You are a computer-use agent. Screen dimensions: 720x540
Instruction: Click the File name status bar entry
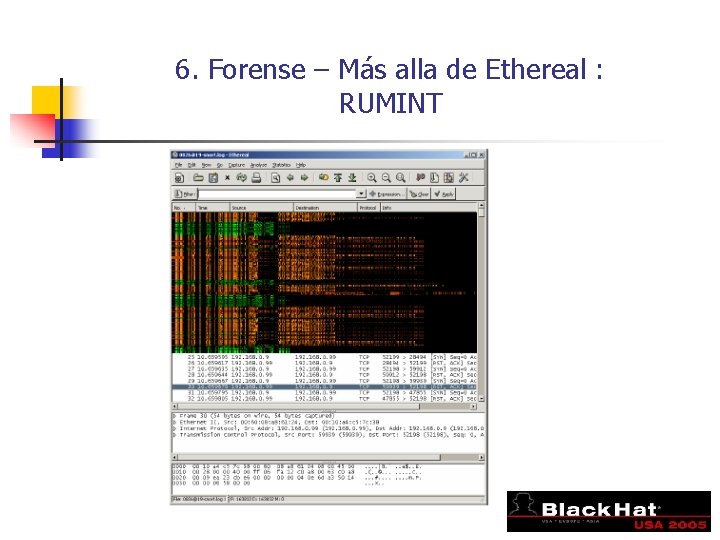pyautogui.click(x=199, y=499)
